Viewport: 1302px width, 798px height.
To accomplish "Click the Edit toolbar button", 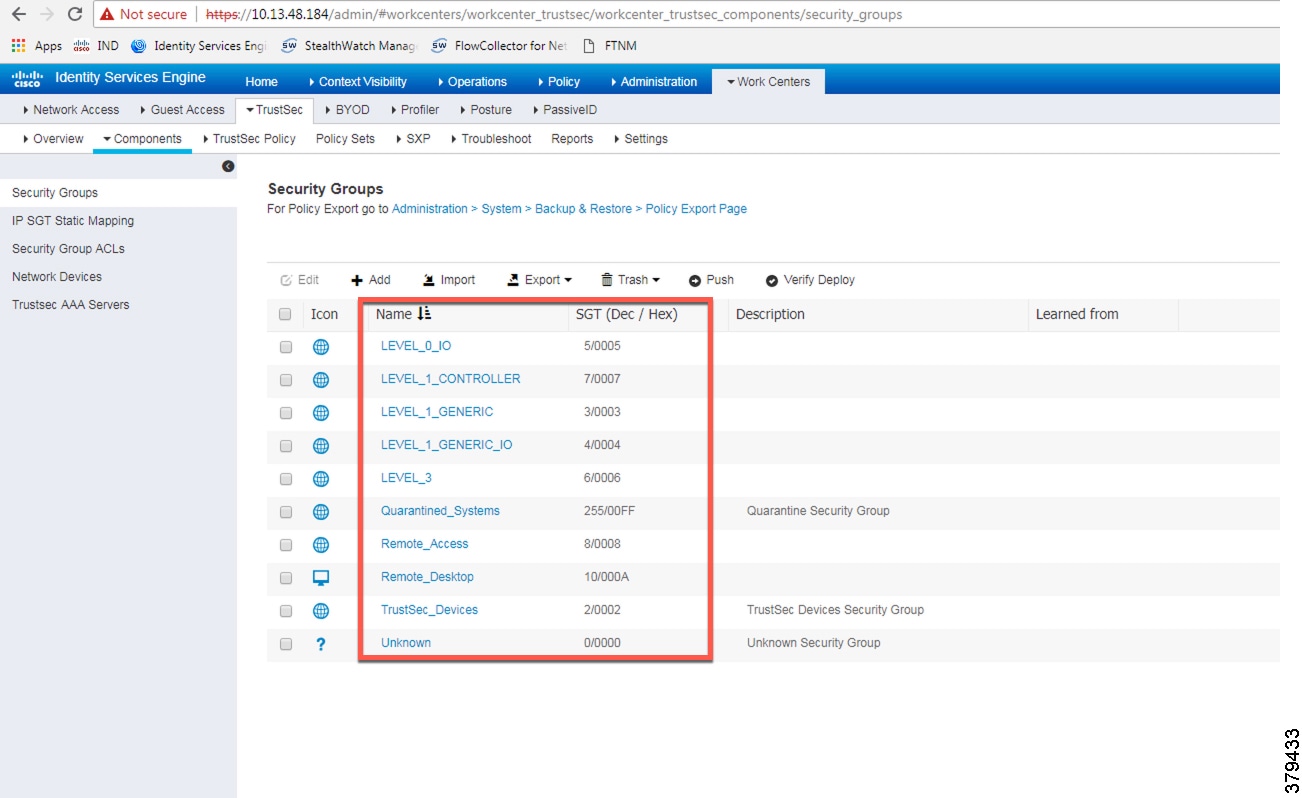I will (300, 280).
